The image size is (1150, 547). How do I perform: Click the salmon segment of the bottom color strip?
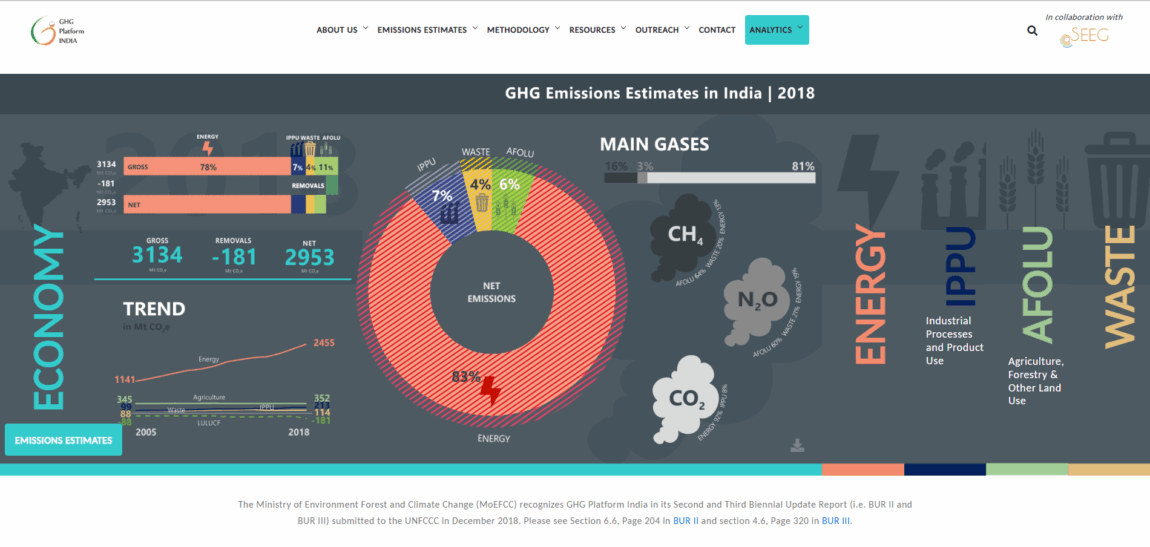coord(862,469)
